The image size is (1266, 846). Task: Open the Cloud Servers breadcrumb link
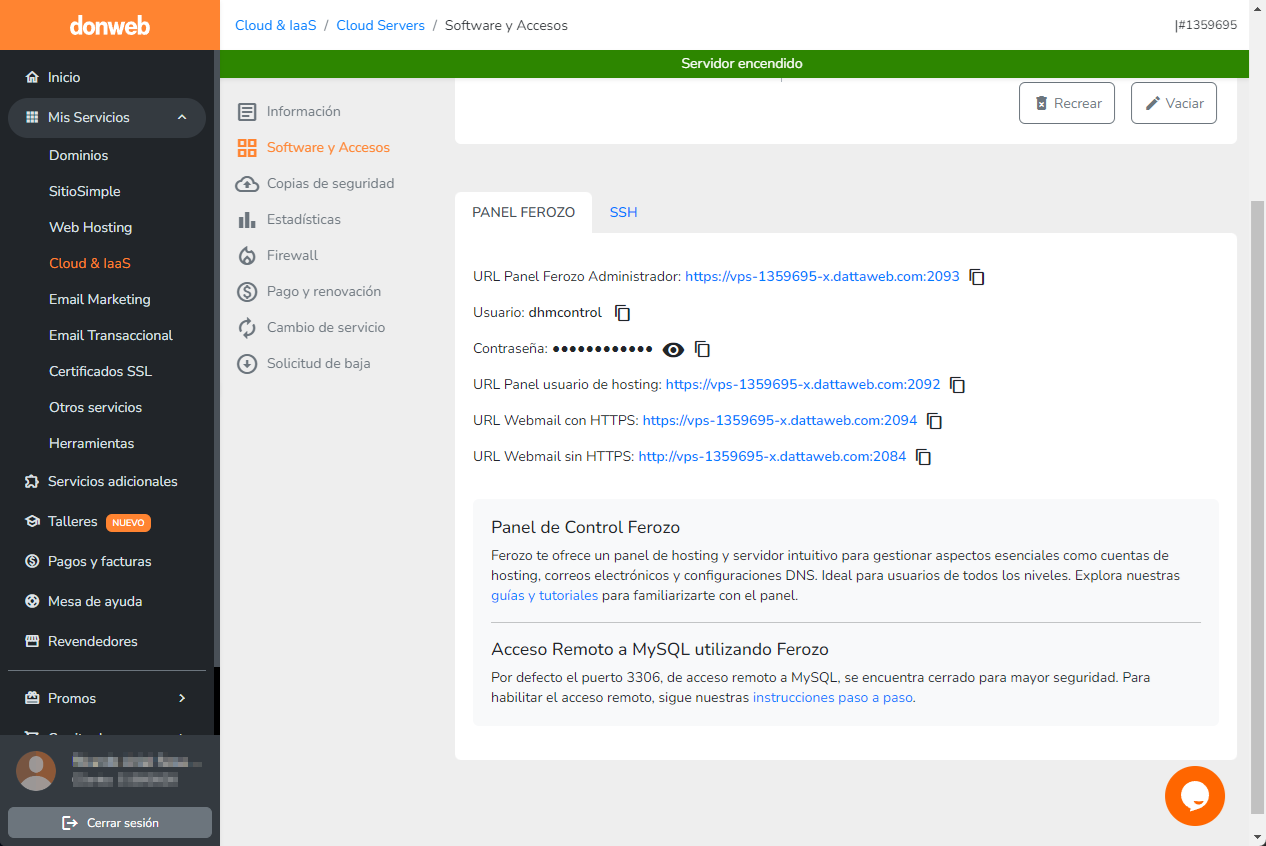(381, 25)
